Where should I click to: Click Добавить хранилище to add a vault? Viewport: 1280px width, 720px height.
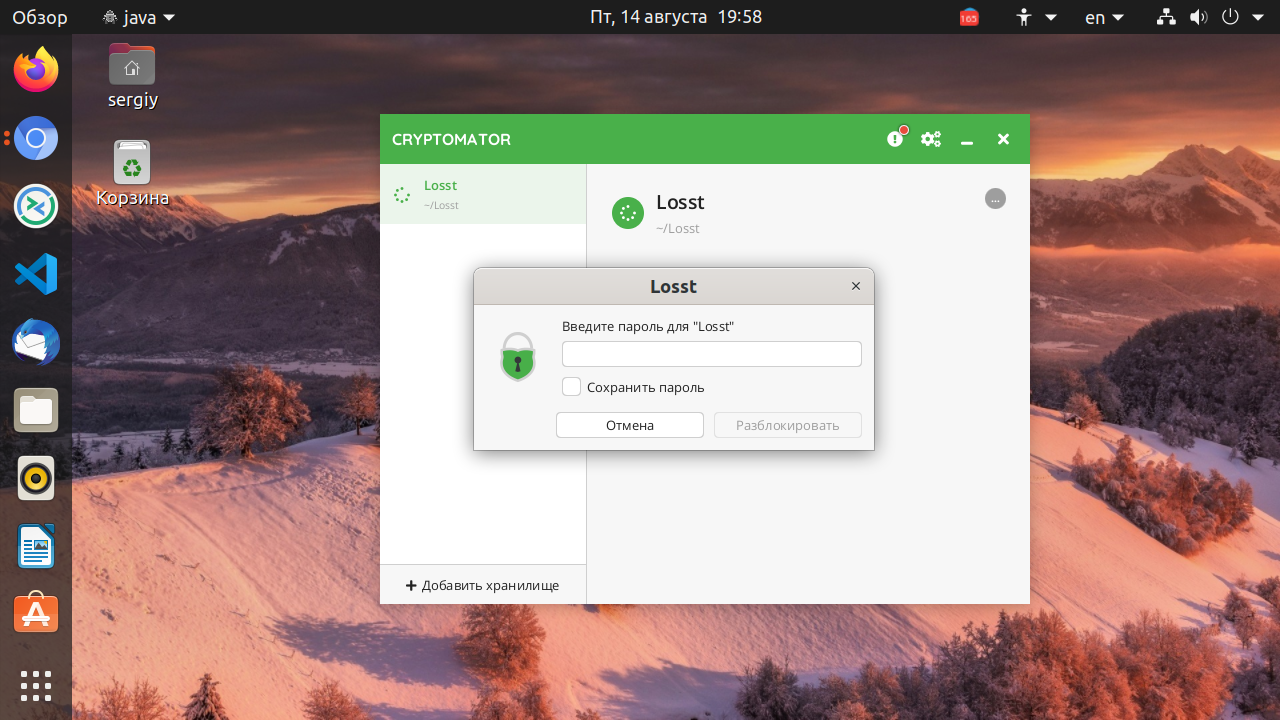[x=482, y=585]
